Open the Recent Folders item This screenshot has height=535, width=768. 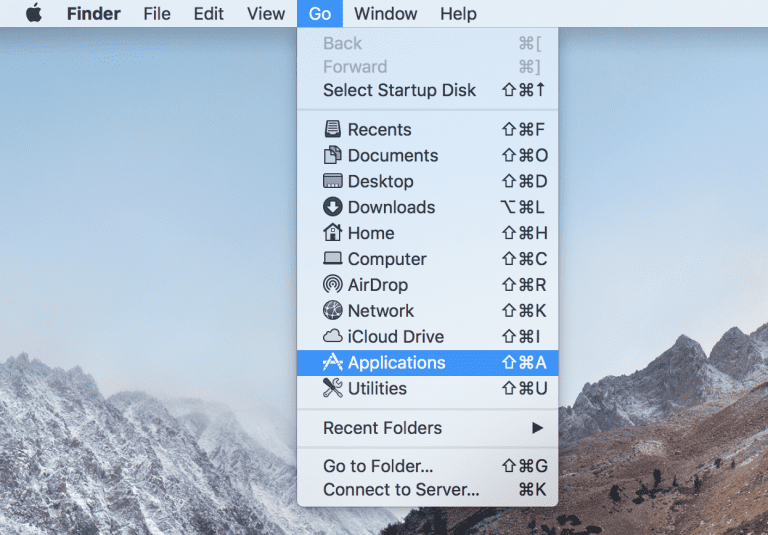427,428
